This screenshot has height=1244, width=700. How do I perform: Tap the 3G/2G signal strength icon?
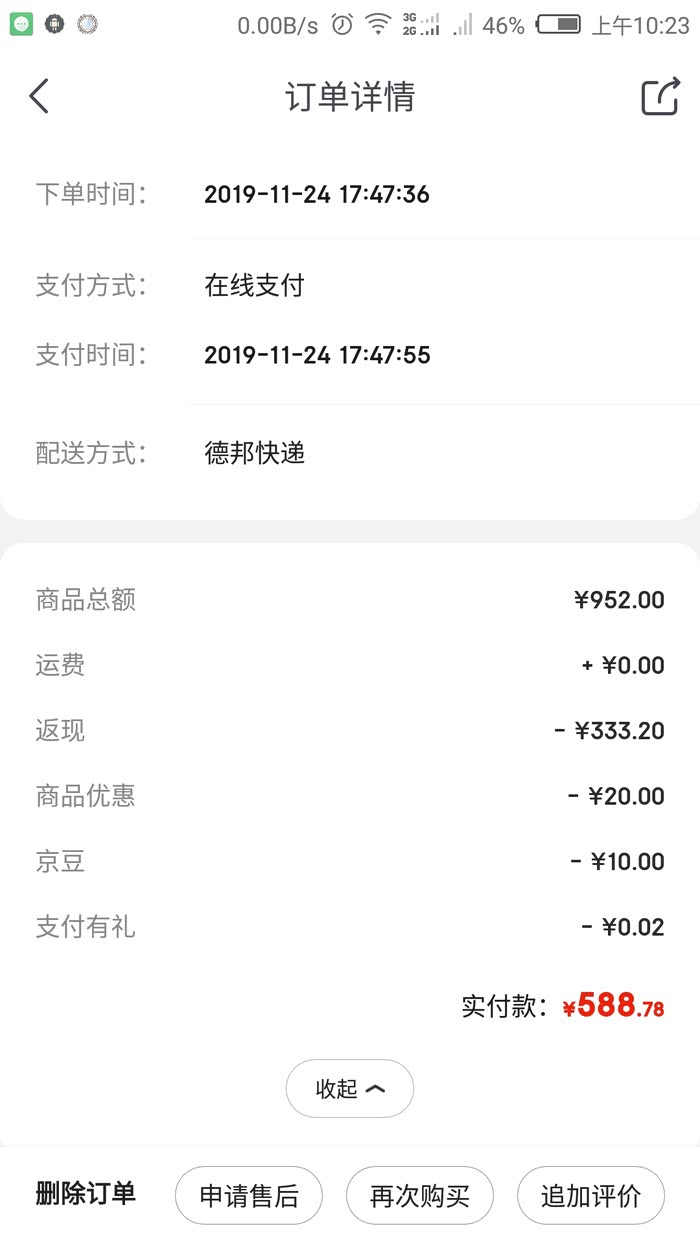(x=421, y=25)
